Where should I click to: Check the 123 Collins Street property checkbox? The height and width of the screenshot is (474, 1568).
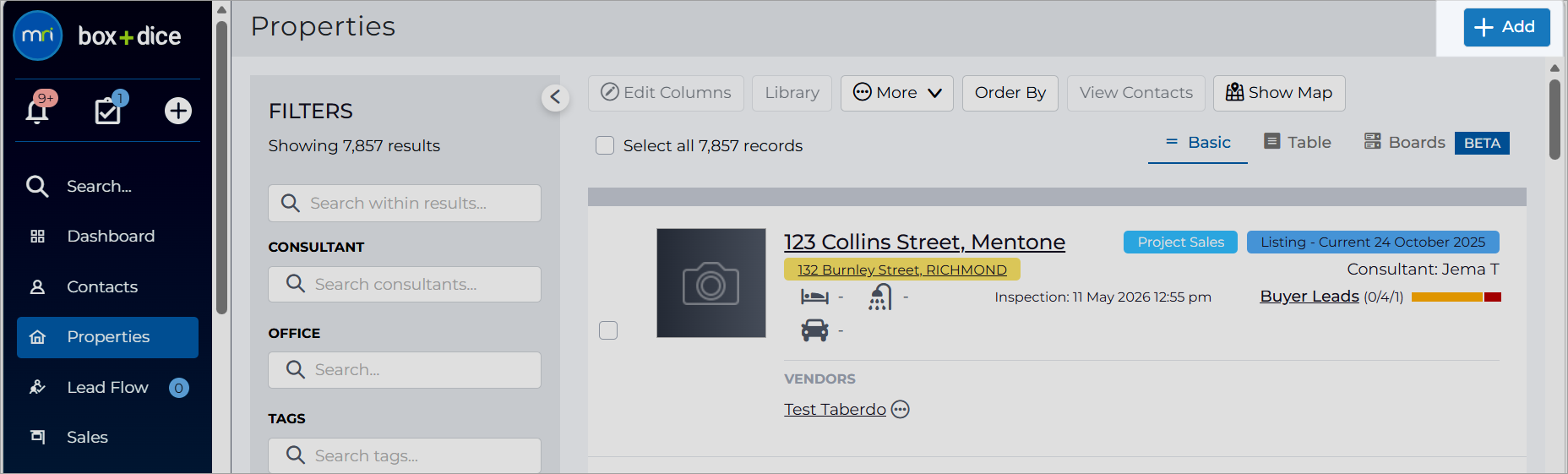(x=608, y=330)
